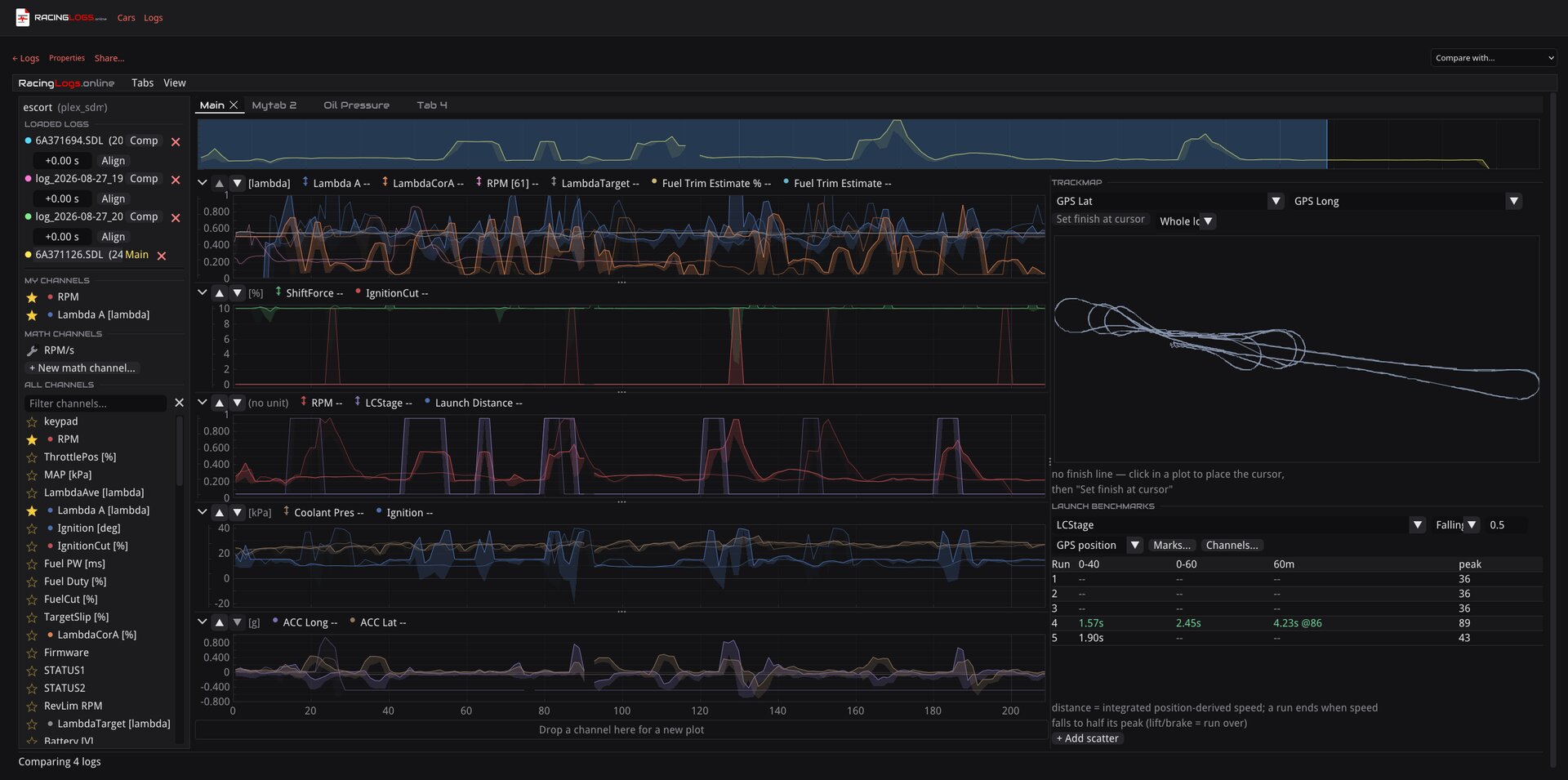The height and width of the screenshot is (780, 1568).
Task: Move the ShiftForce plot up
Action: [219, 292]
